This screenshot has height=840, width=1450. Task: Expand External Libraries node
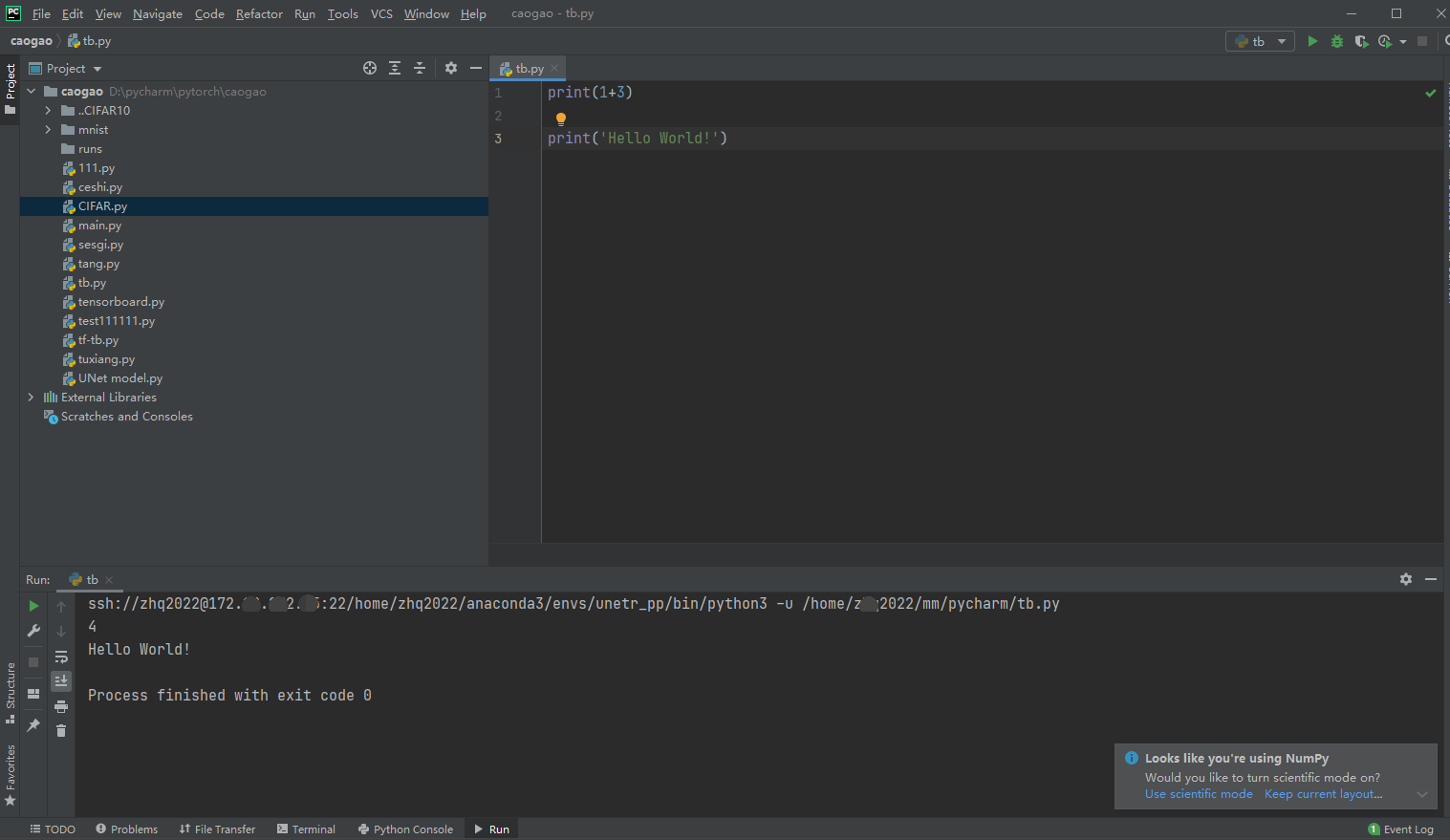[31, 398]
